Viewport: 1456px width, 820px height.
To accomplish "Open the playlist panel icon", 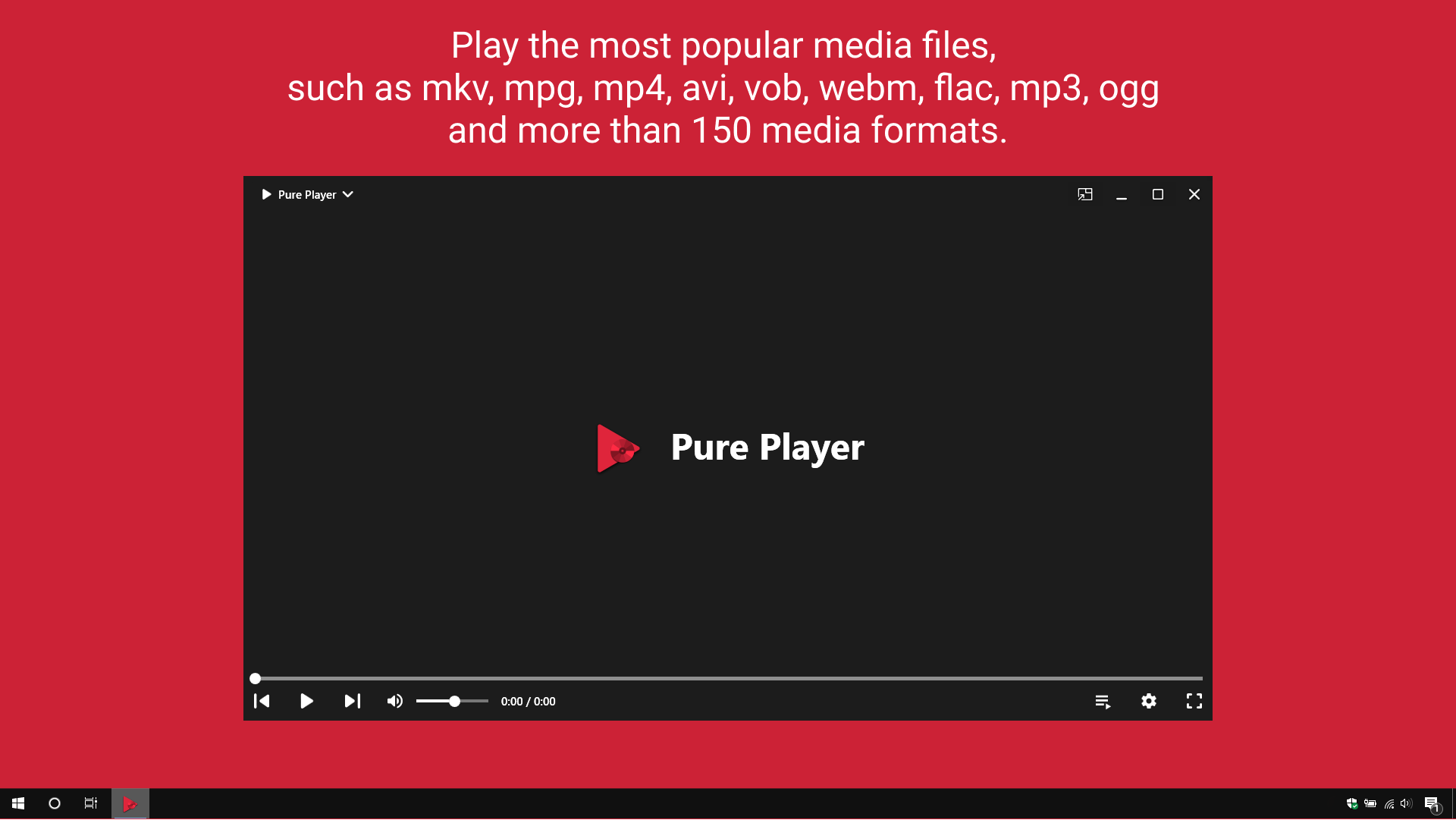I will [x=1103, y=701].
